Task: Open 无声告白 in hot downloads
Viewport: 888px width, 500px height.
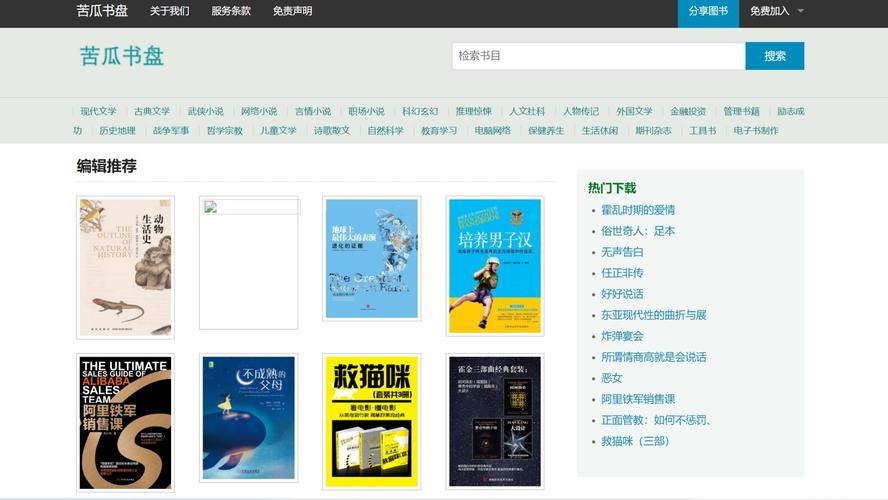Action: tap(622, 252)
